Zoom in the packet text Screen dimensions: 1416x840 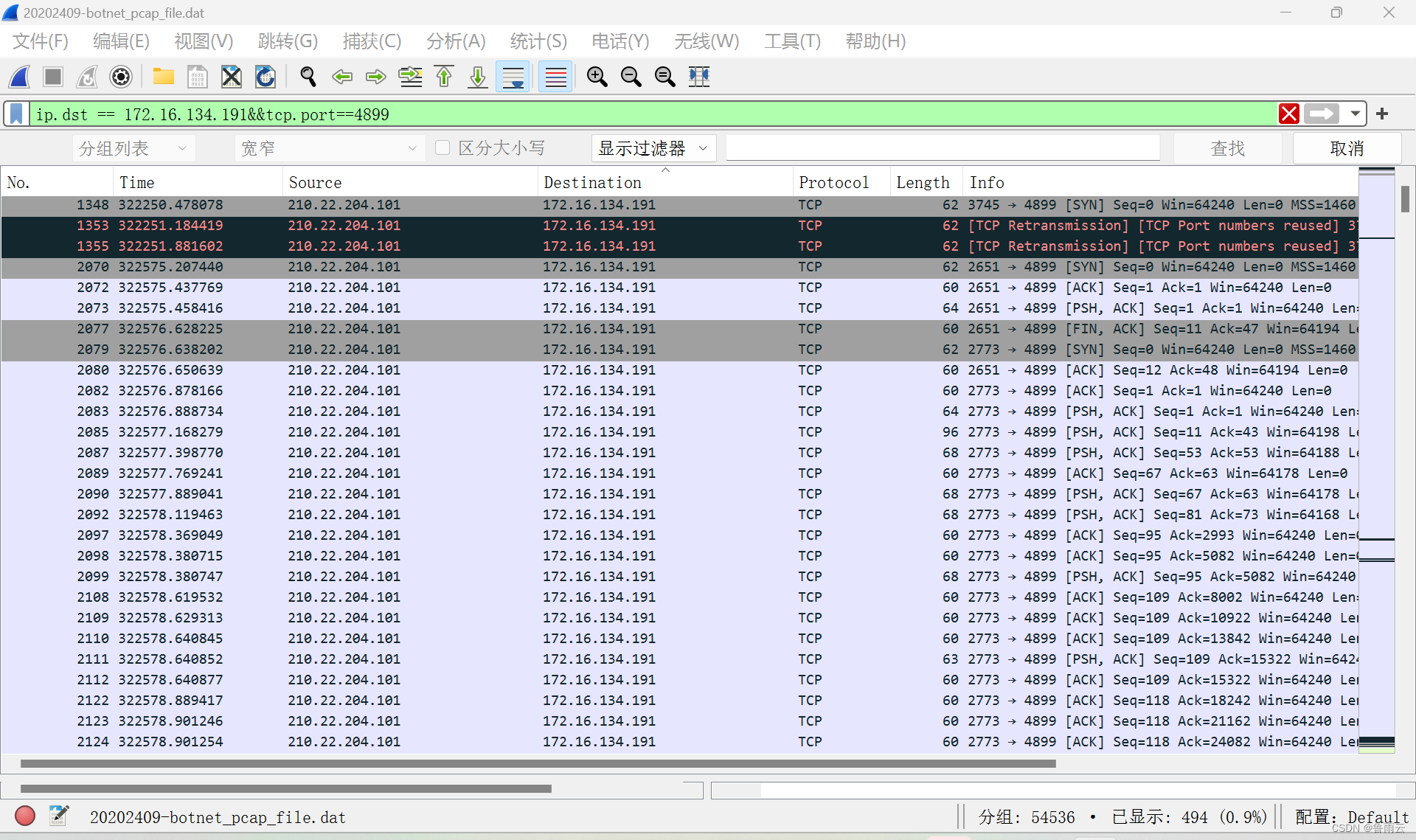tap(597, 77)
